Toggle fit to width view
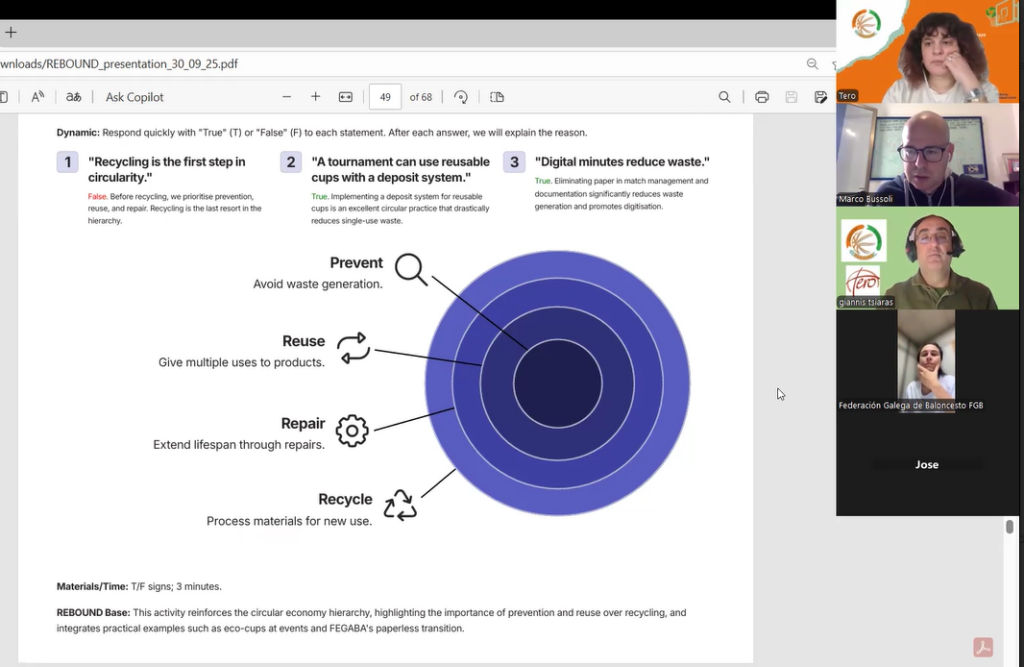 click(346, 97)
